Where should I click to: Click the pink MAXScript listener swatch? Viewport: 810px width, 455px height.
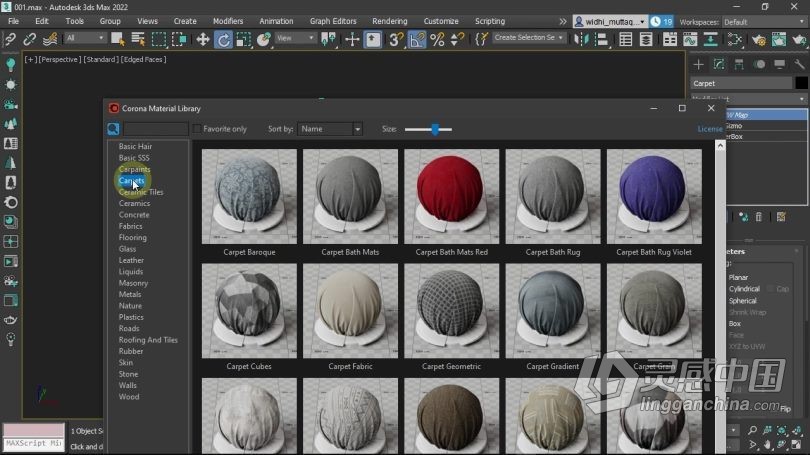click(34, 430)
